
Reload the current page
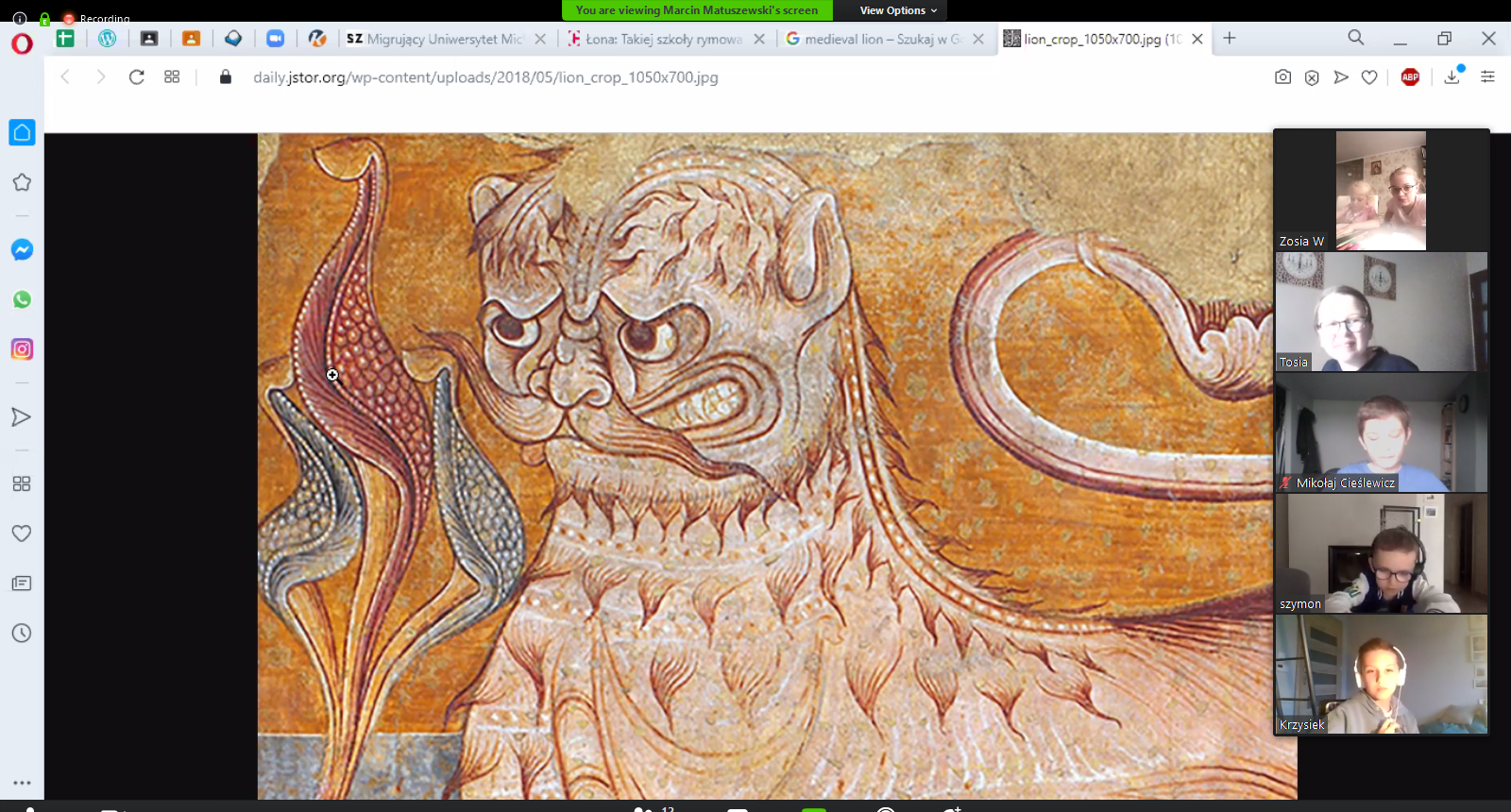click(x=137, y=76)
